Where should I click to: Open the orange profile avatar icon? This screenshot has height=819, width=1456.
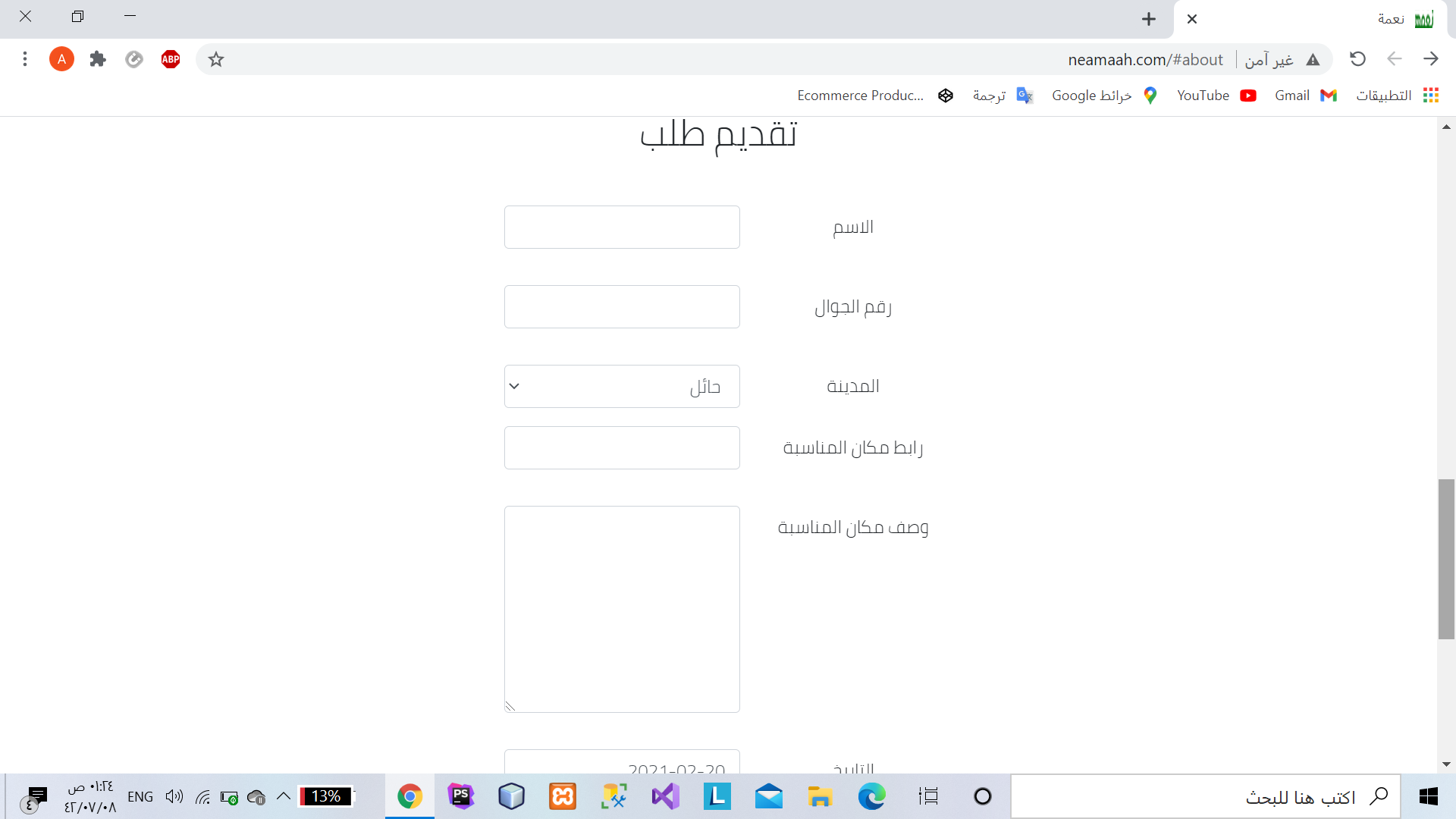click(61, 59)
